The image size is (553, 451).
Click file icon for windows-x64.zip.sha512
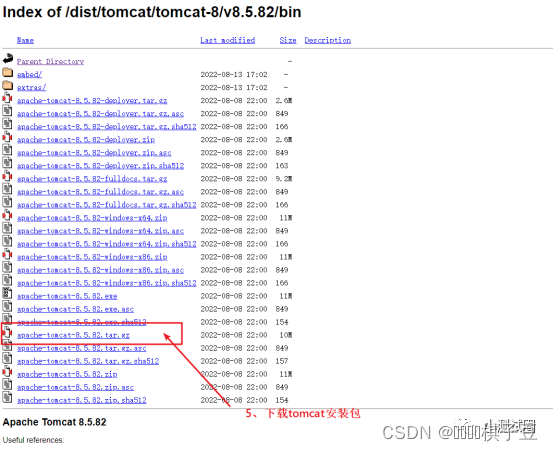[x=7, y=242]
